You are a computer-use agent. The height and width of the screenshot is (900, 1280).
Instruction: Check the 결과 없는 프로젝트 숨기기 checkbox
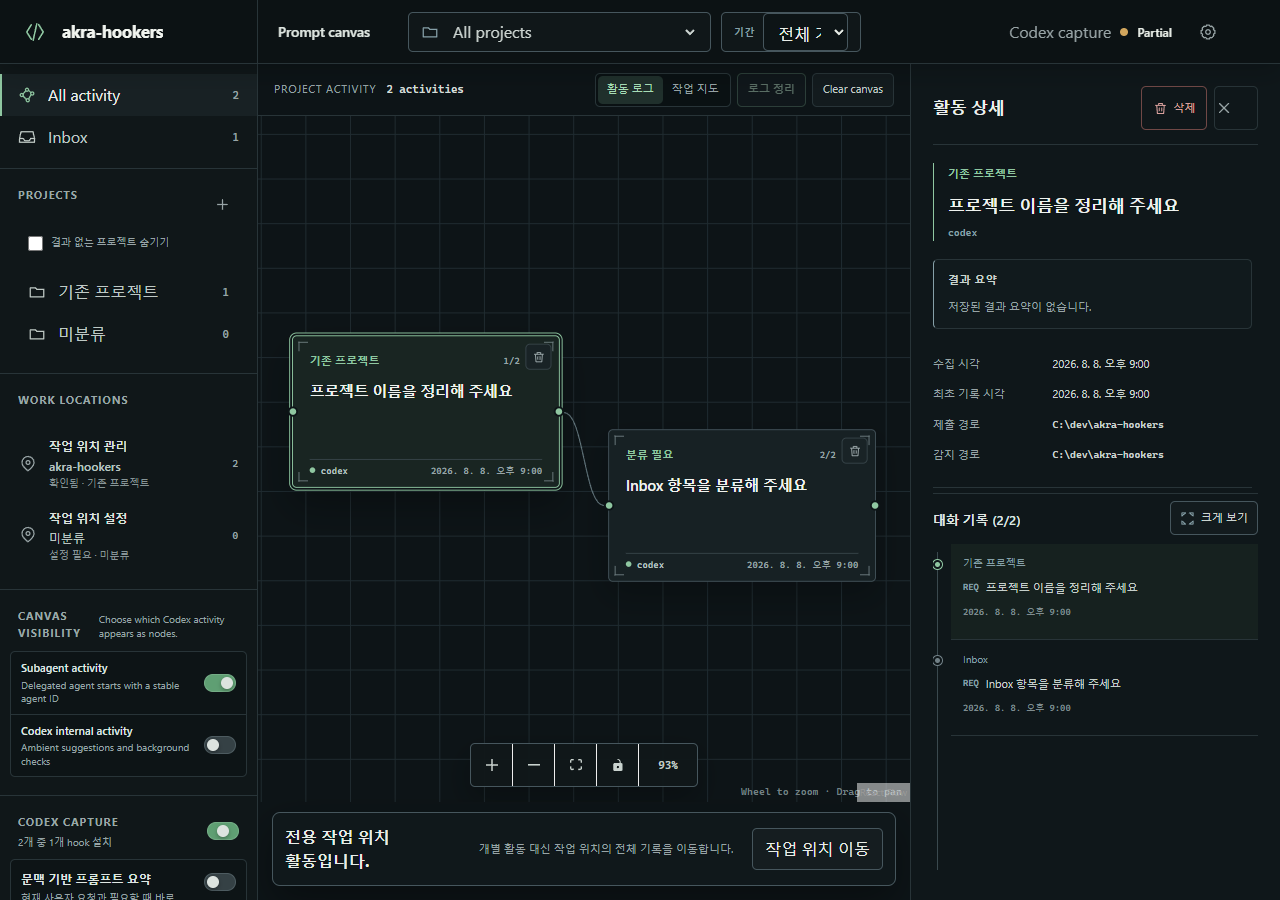tap(36, 243)
